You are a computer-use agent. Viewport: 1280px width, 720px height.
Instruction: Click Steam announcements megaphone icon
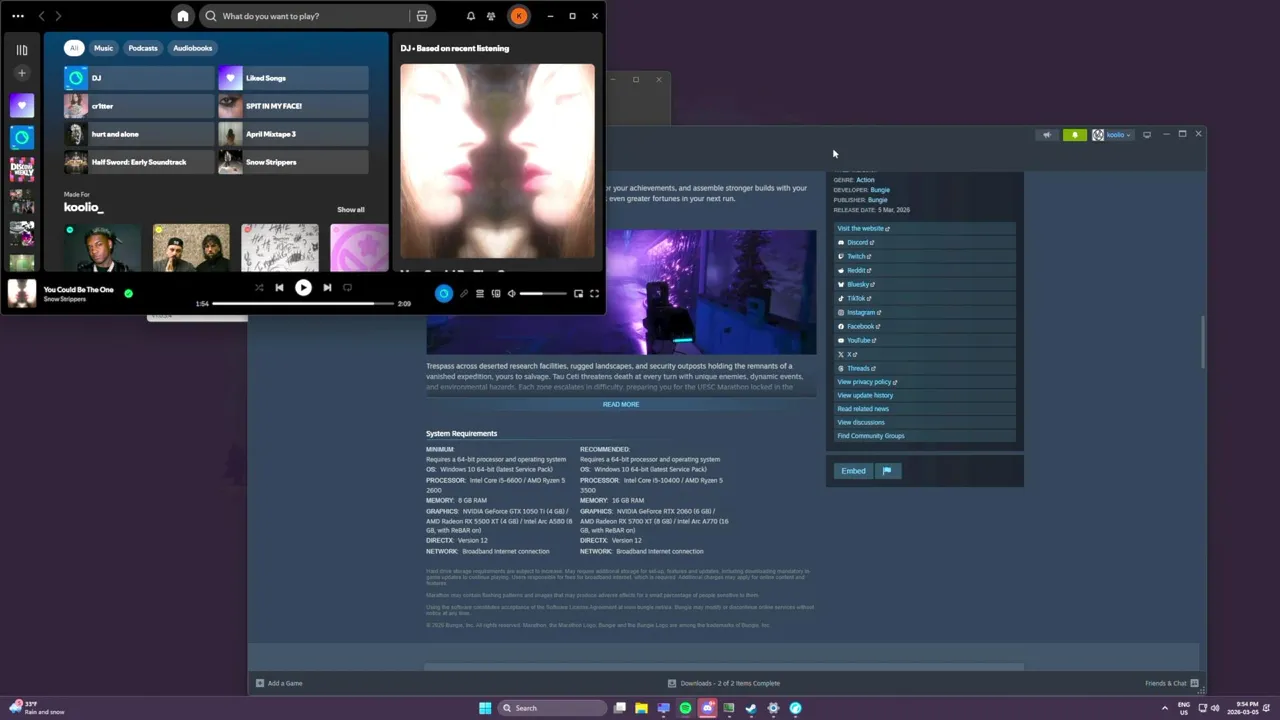1047,135
